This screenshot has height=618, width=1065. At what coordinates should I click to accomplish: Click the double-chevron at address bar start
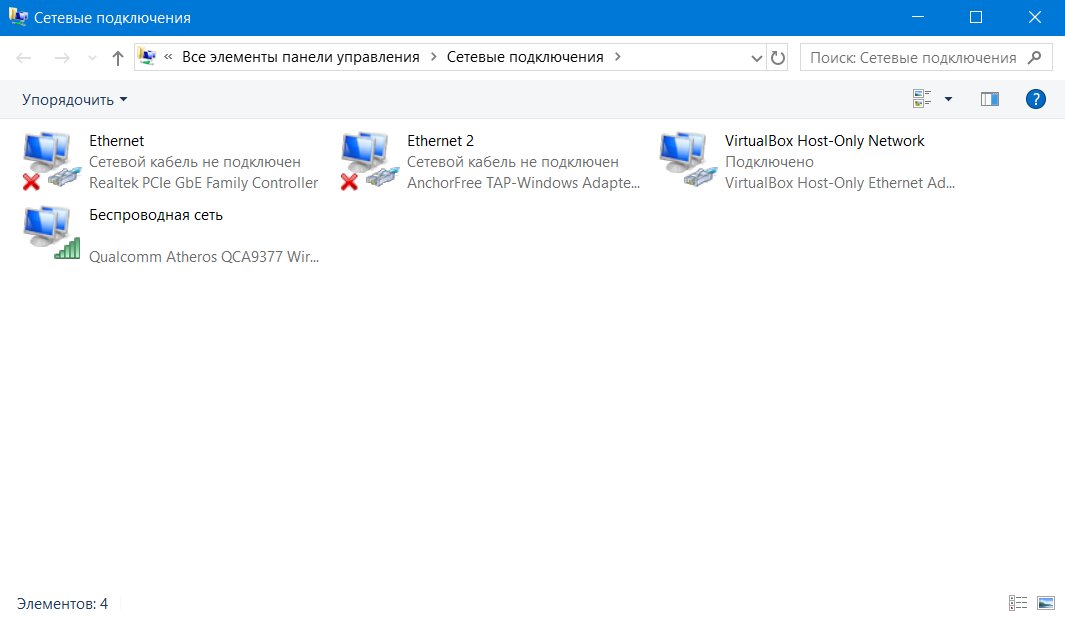coord(168,57)
